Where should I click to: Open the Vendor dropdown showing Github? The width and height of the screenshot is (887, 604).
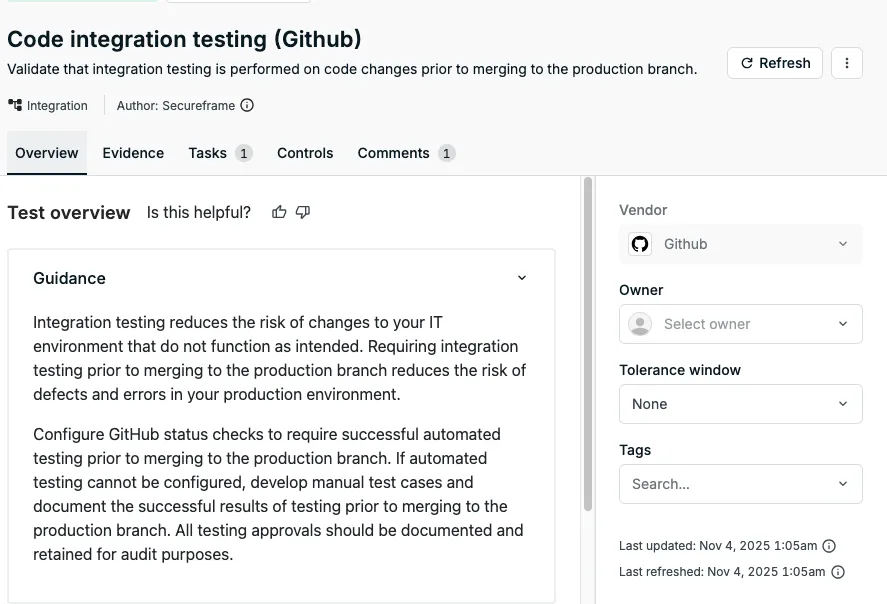[x=740, y=243]
